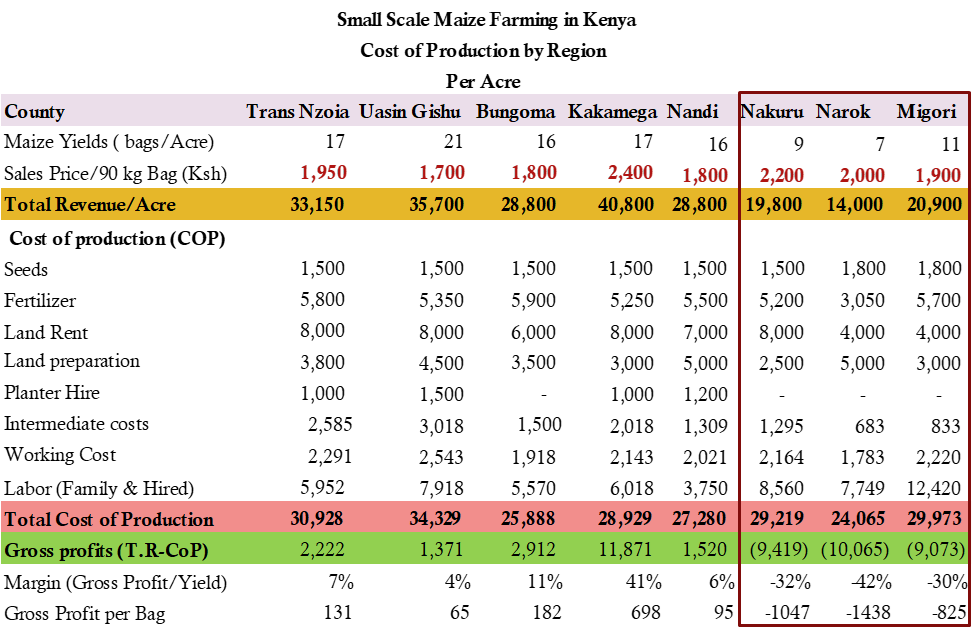This screenshot has width=972, height=628.
Task: Click Bungoma margin value 11%
Action: (545, 582)
